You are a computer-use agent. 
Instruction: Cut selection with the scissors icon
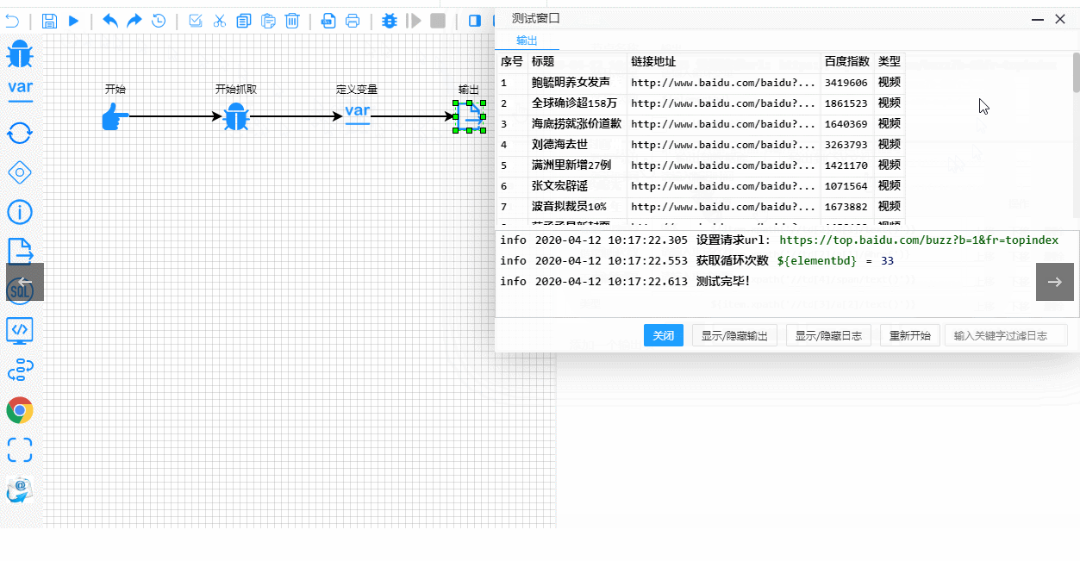[220, 21]
